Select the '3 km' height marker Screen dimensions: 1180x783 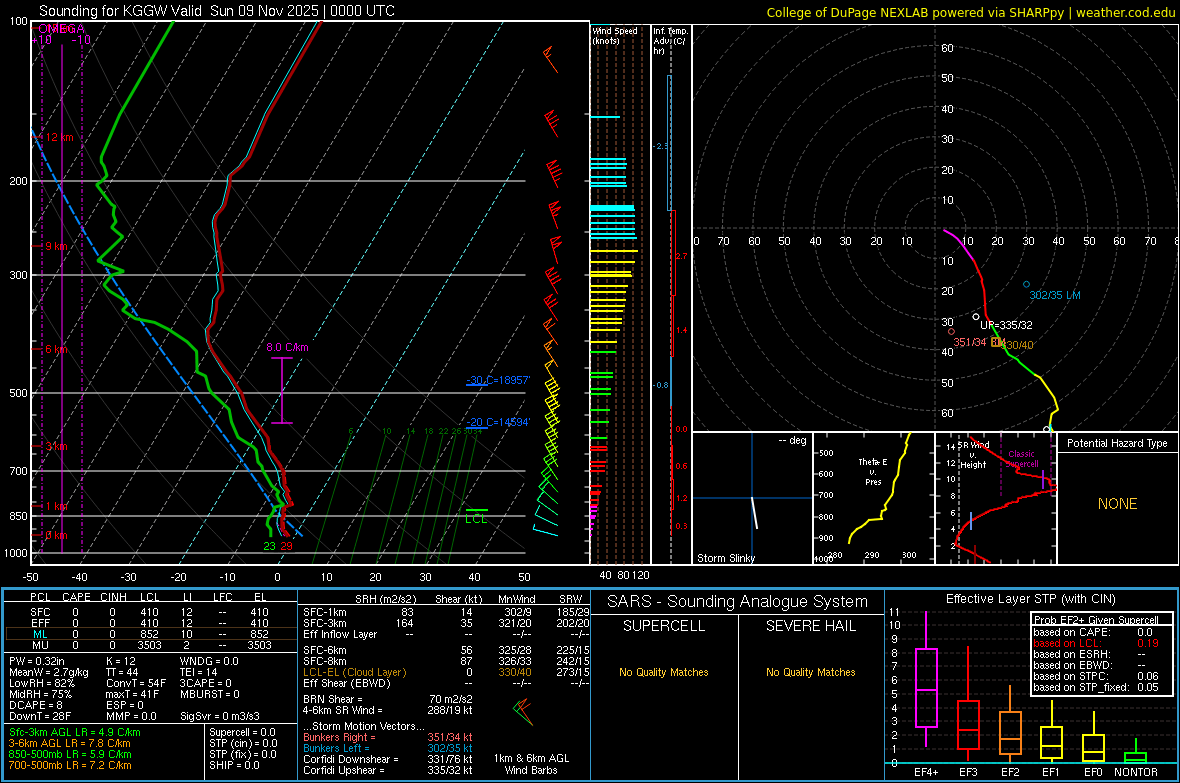point(56,446)
